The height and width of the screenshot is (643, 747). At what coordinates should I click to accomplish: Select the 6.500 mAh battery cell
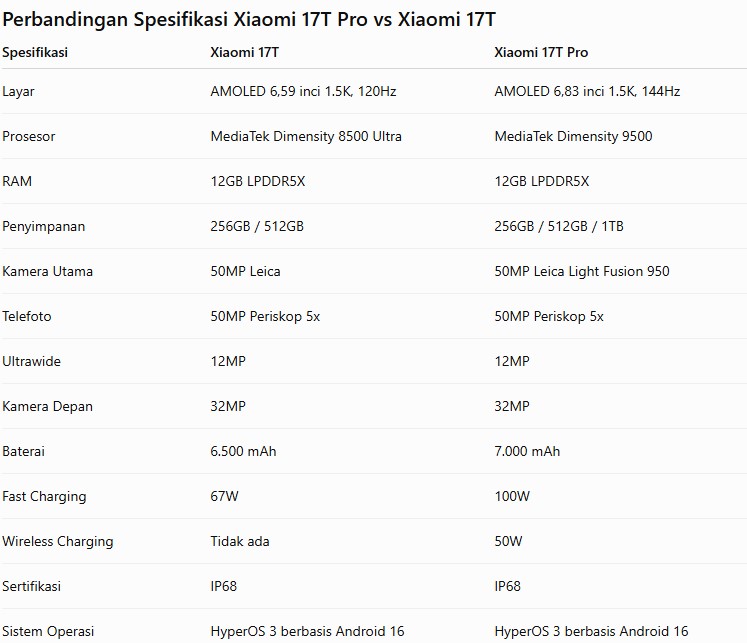243,451
